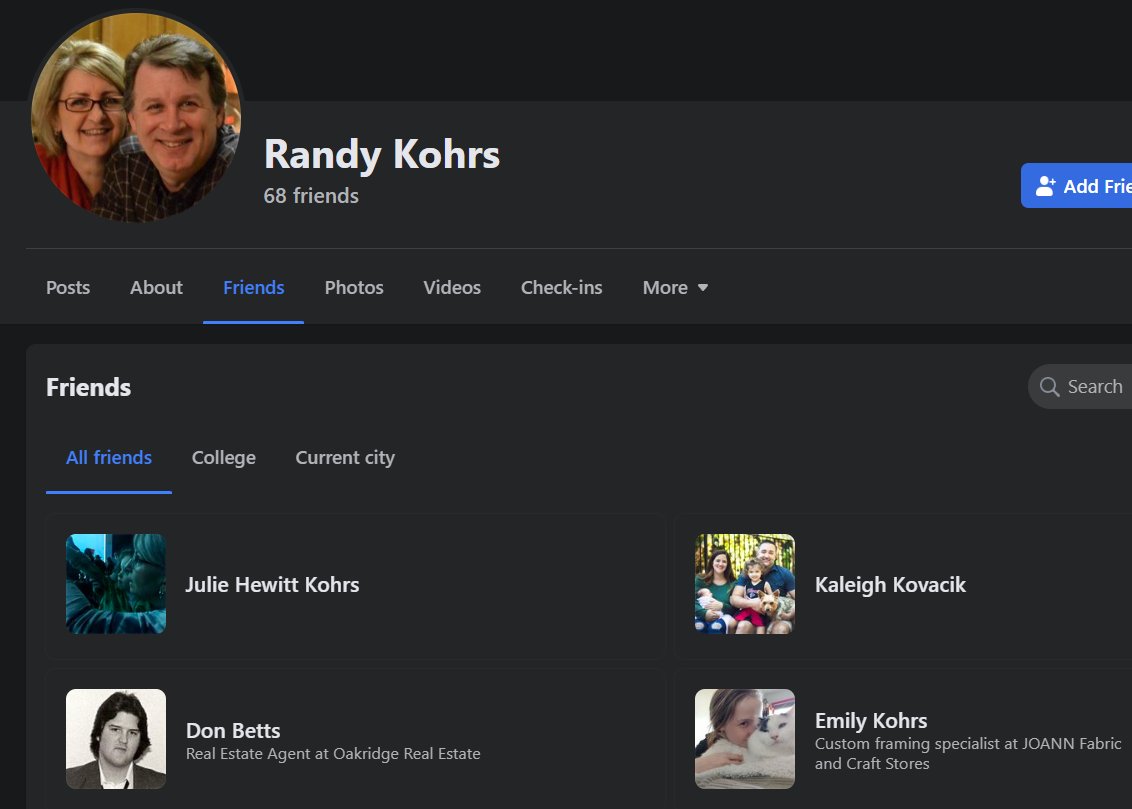1132x809 pixels.
Task: Show College friends filter
Action: [x=224, y=458]
